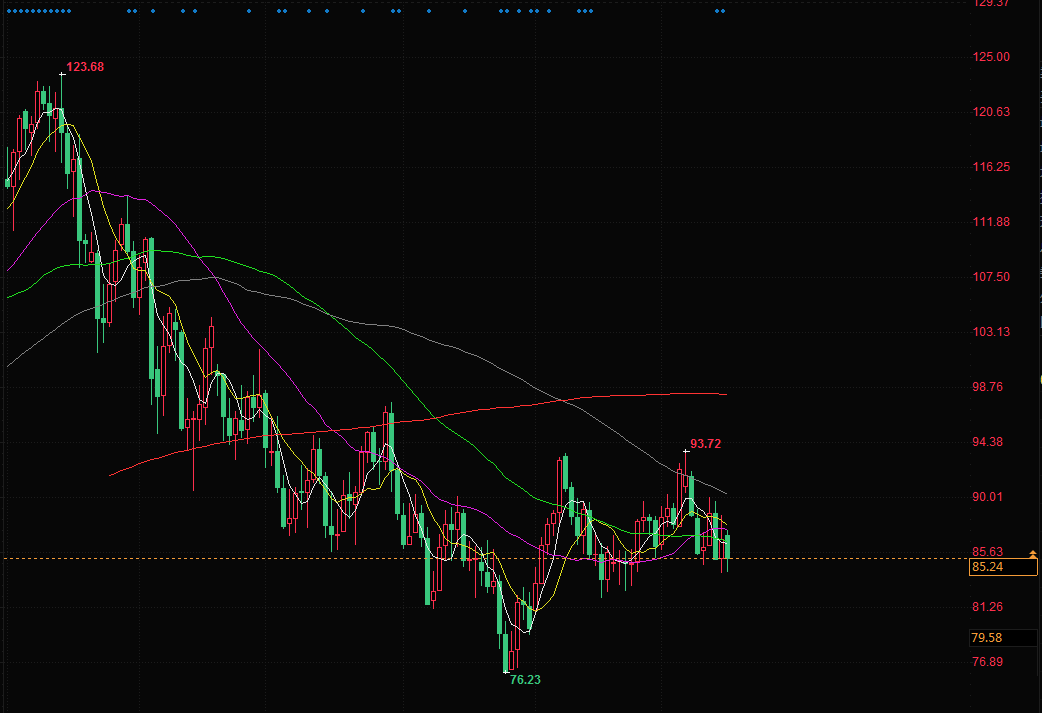Click the orange double-arrow icon above 85.24

click(1033, 554)
